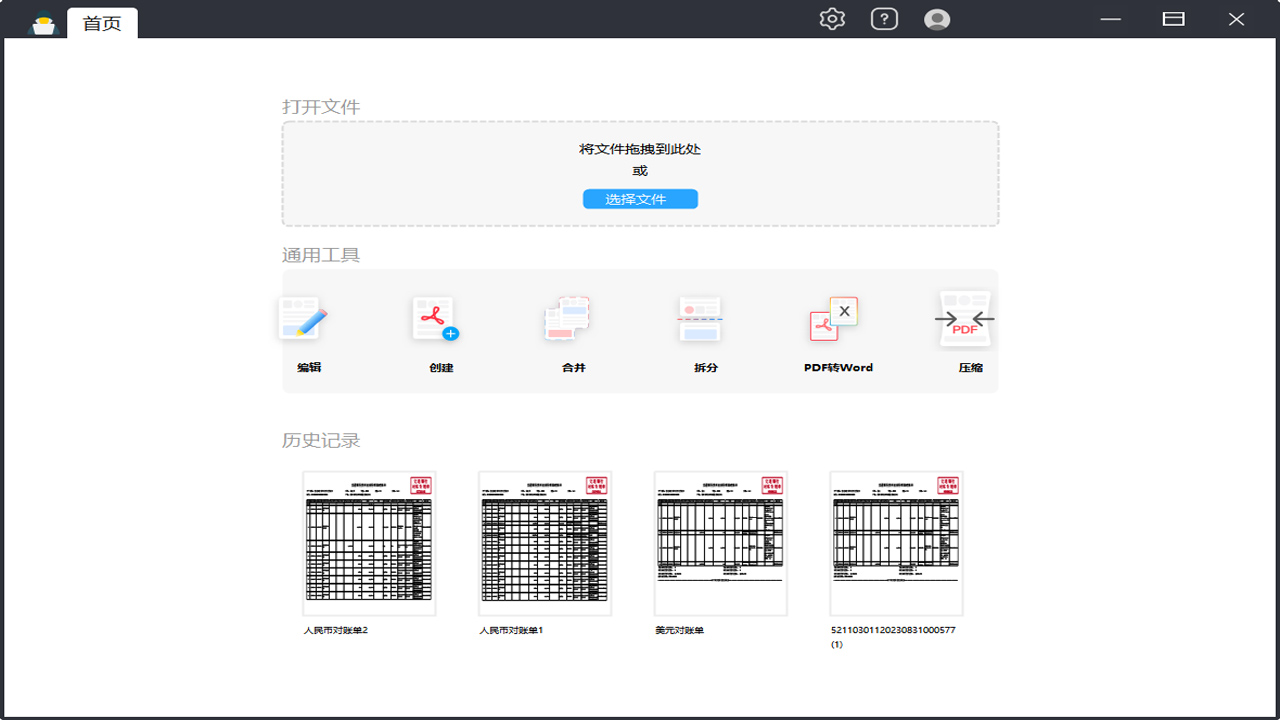Open the settings gear icon
1280x720 pixels.
[x=831, y=18]
